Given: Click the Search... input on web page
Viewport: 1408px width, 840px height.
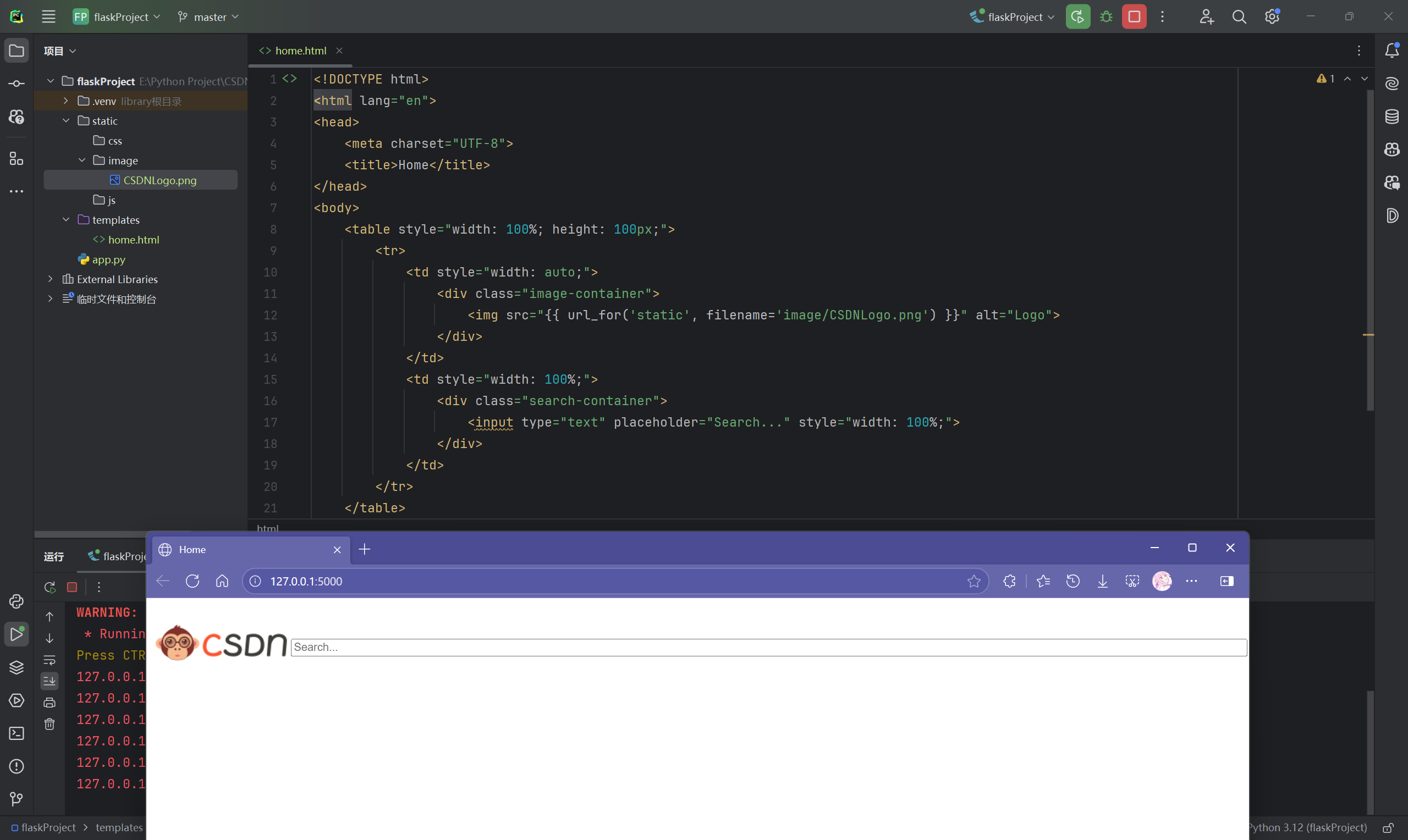Looking at the screenshot, I should pyautogui.click(x=768, y=647).
